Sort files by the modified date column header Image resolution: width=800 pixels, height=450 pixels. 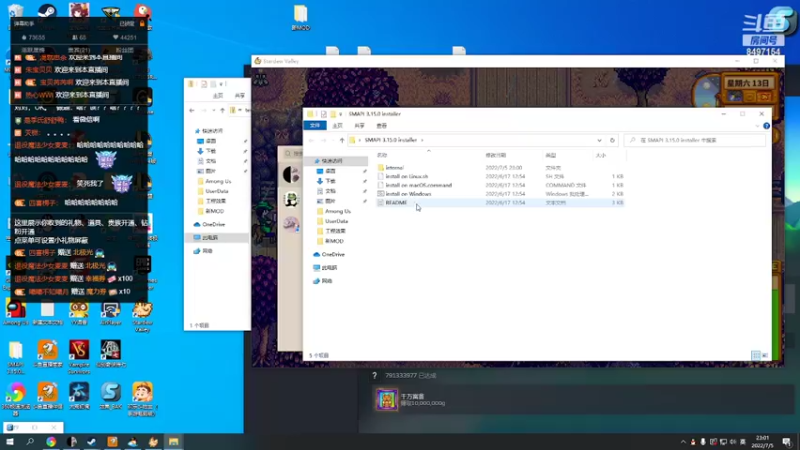coord(496,155)
